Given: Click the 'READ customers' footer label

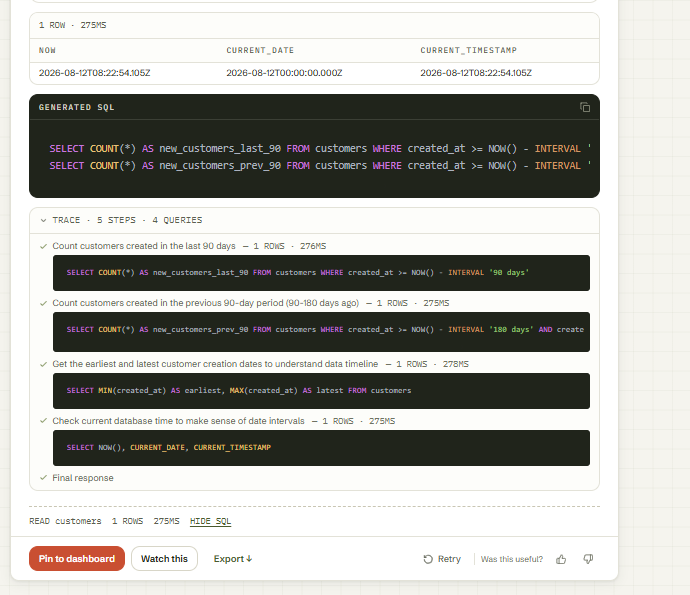Looking at the screenshot, I should (x=65, y=521).
